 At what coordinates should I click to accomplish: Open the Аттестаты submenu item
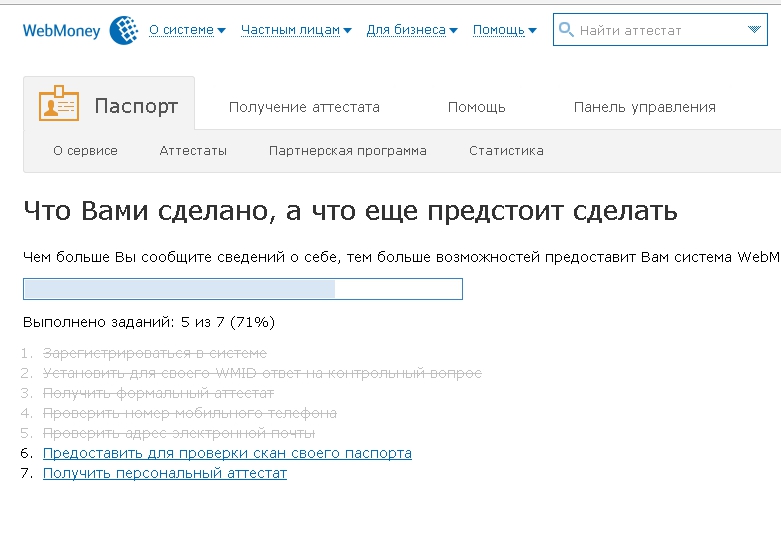click(x=193, y=150)
